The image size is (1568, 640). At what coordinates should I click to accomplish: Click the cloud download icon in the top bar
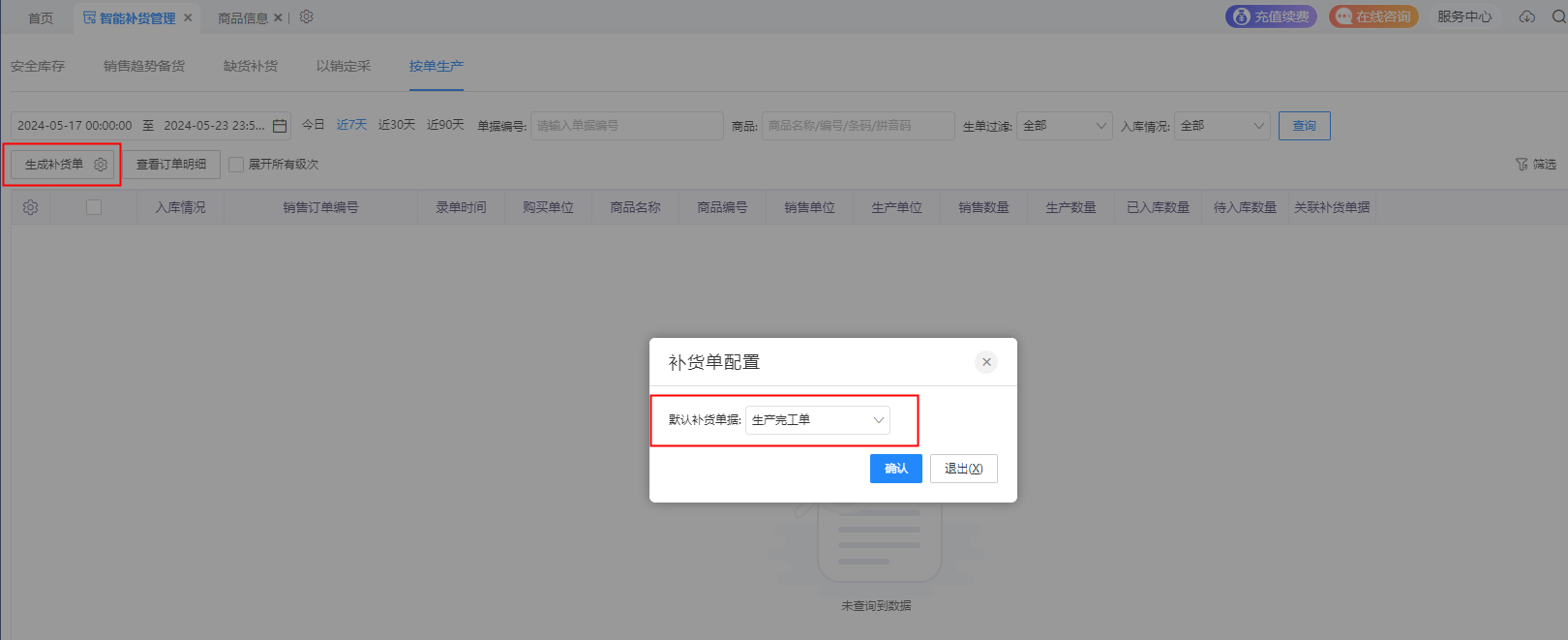[x=1527, y=16]
